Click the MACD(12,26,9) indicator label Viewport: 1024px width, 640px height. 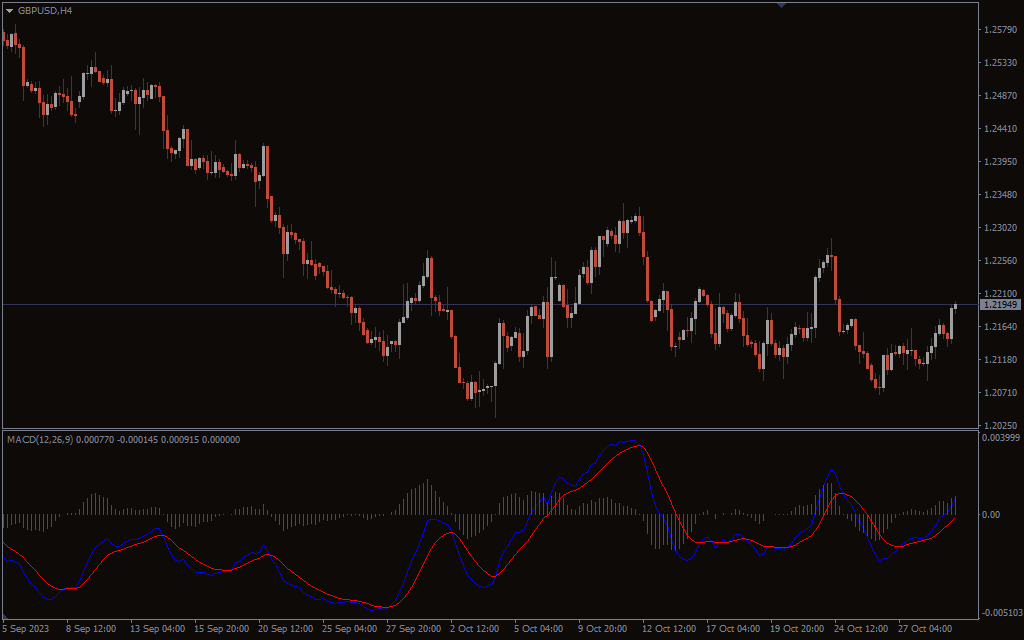40,439
